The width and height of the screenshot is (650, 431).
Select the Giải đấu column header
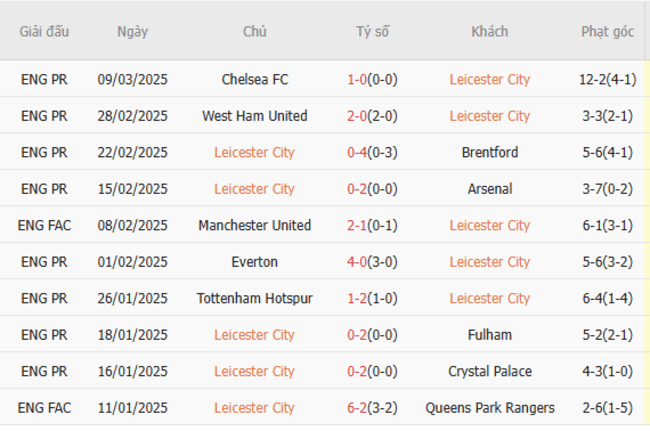(x=44, y=31)
